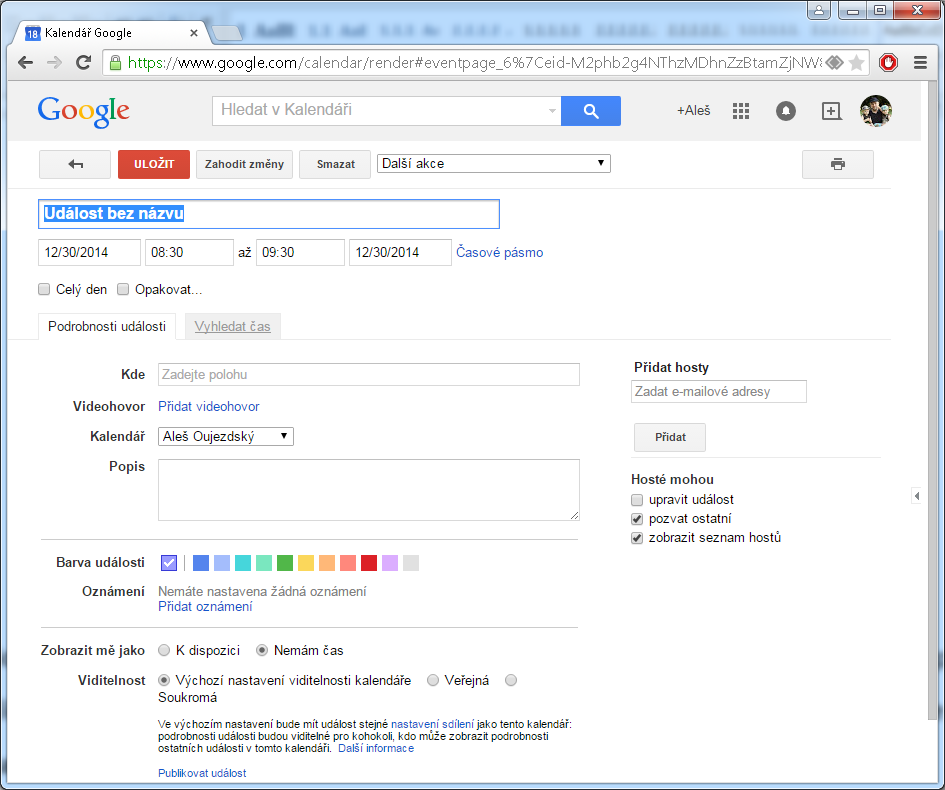Switch to Vyhledat čas tab
This screenshot has width=945, height=790.
[232, 326]
